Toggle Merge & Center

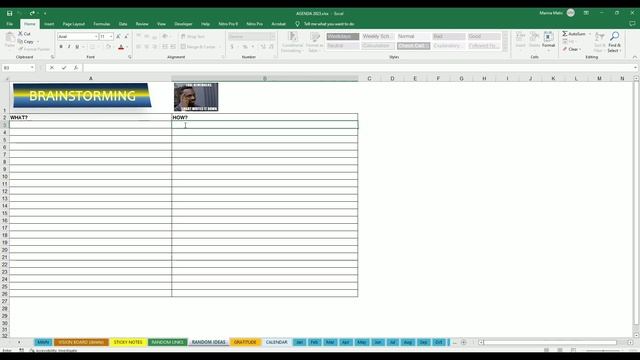coord(198,47)
